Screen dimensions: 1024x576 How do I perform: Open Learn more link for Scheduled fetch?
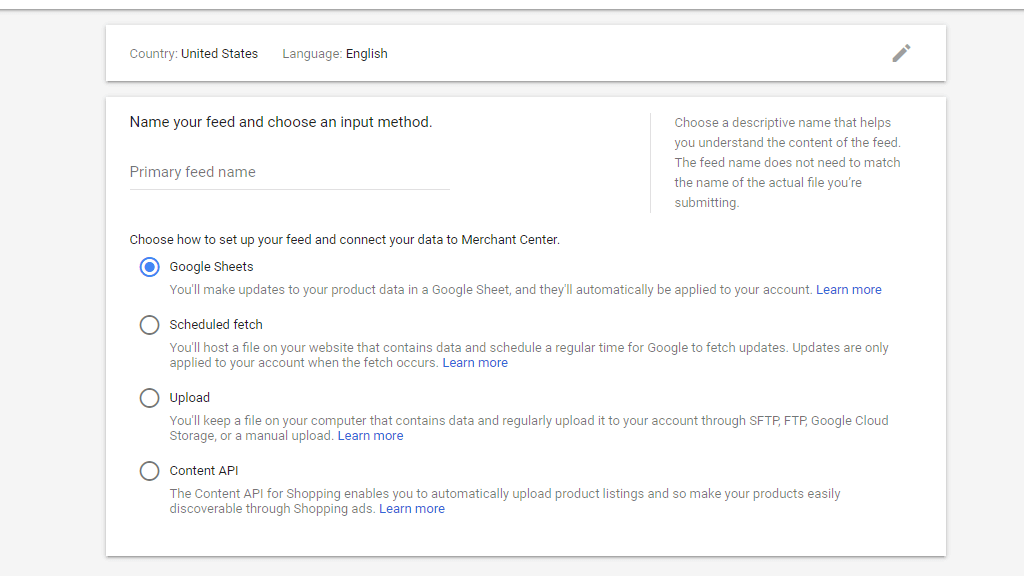[475, 363]
